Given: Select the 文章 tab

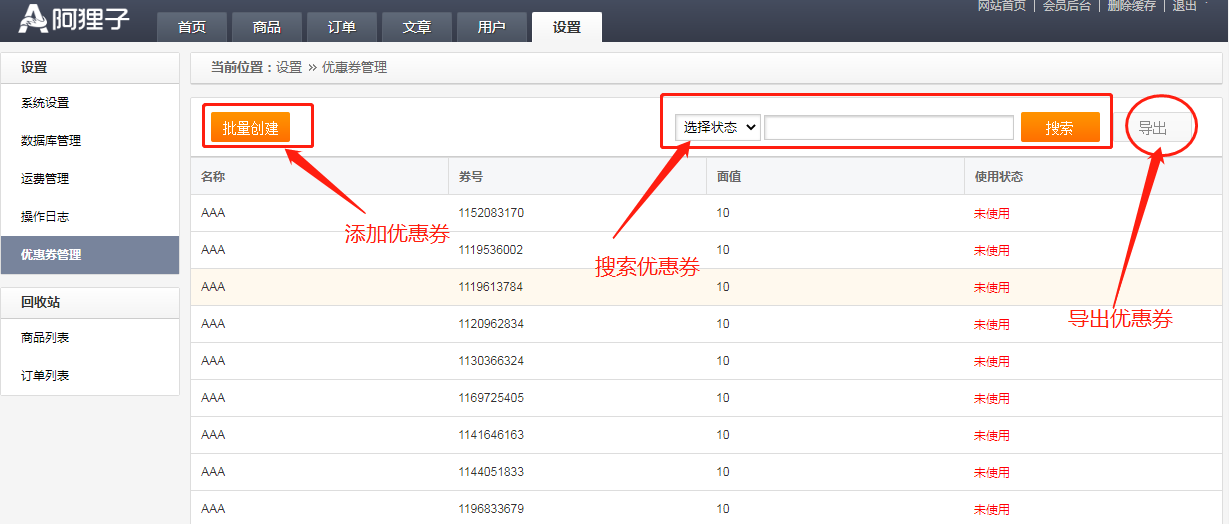Looking at the screenshot, I should tap(417, 27).
